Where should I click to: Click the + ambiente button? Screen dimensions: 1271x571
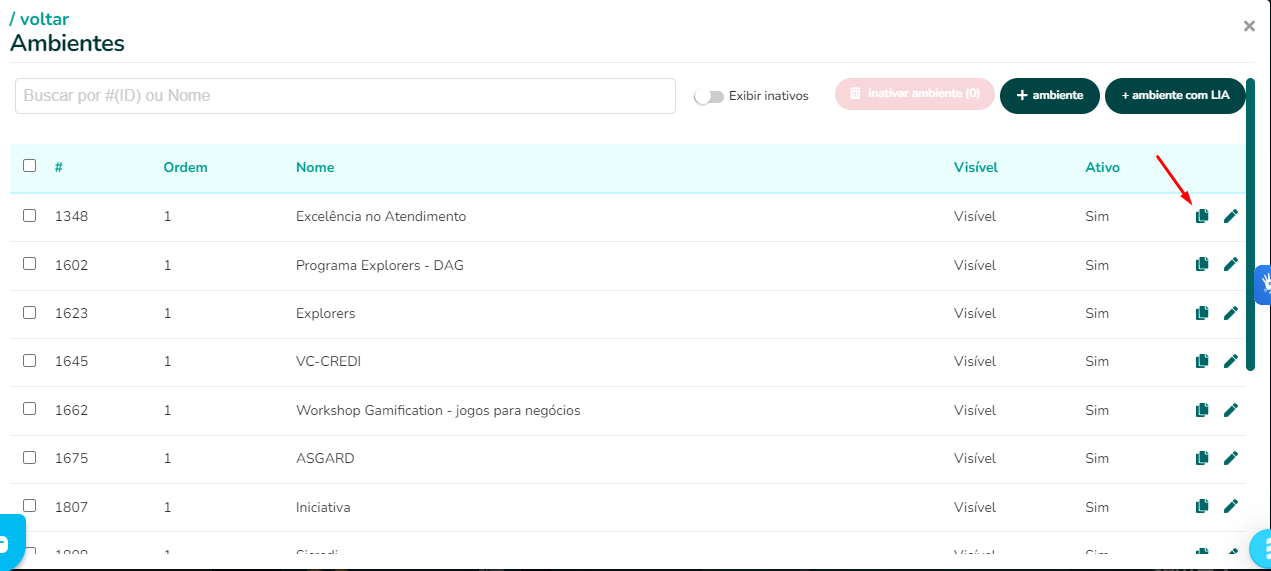tap(1050, 95)
